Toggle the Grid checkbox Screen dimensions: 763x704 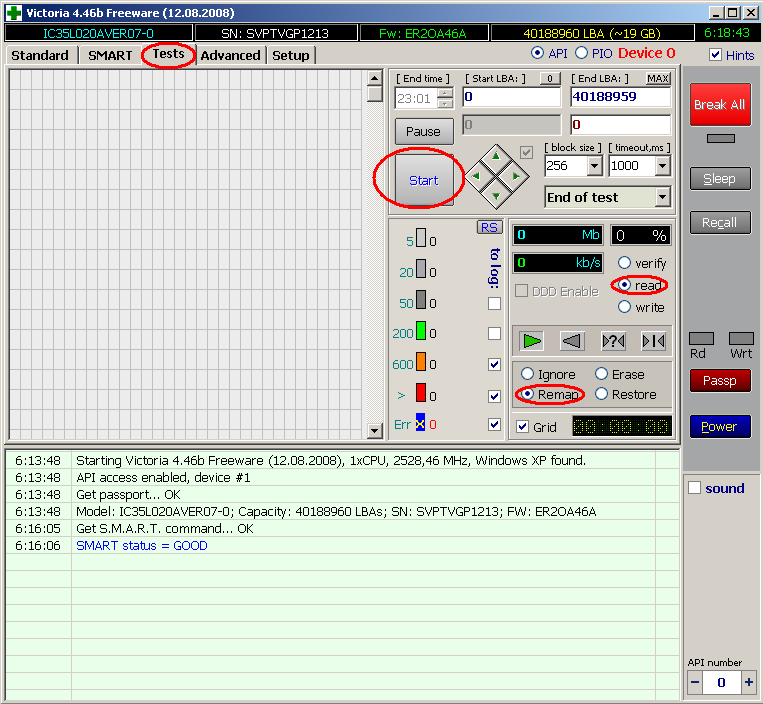tap(523, 427)
